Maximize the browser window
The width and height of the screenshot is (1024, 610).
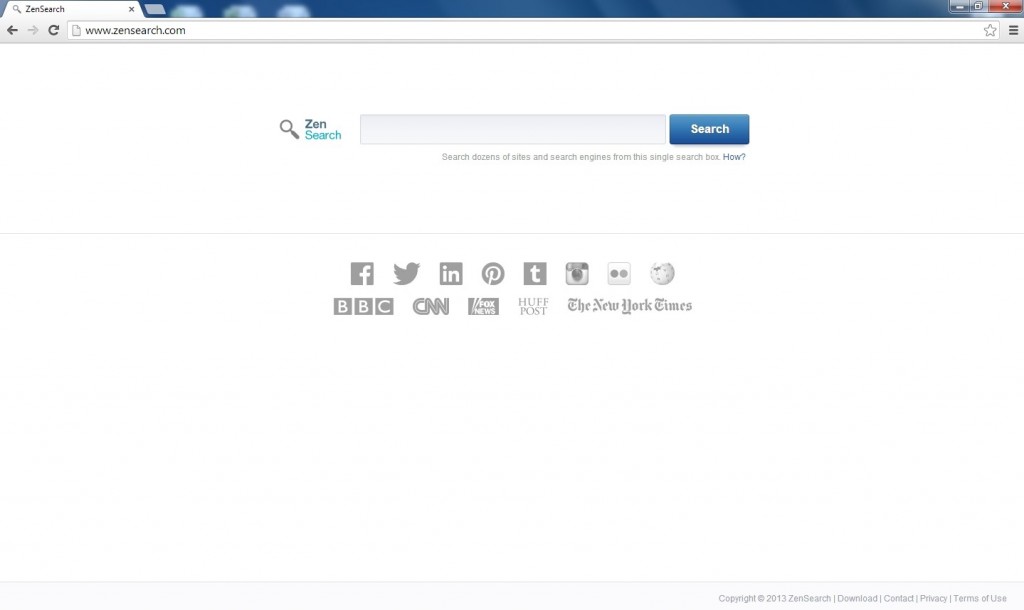pyautogui.click(x=978, y=7)
